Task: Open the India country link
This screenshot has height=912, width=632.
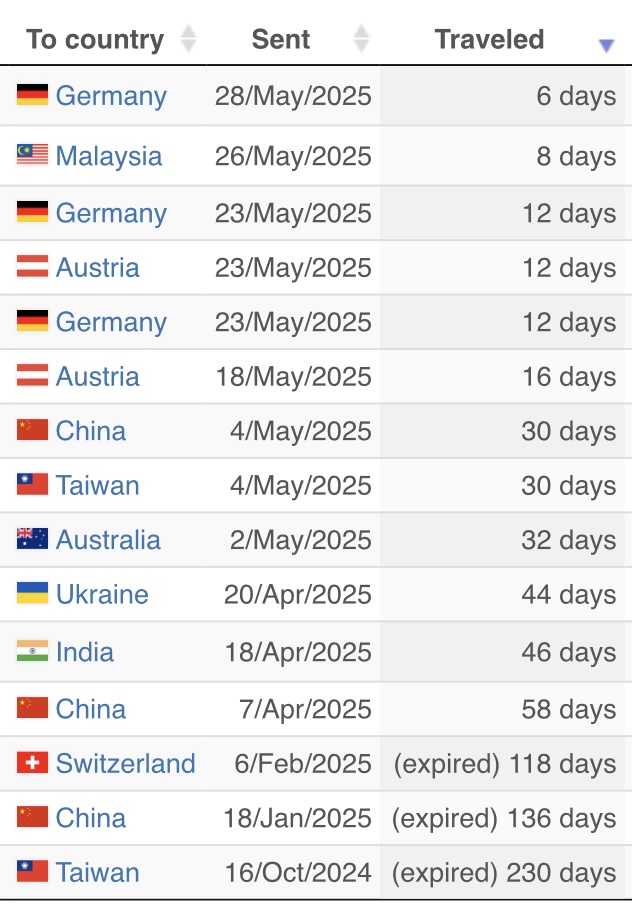Action: point(85,651)
